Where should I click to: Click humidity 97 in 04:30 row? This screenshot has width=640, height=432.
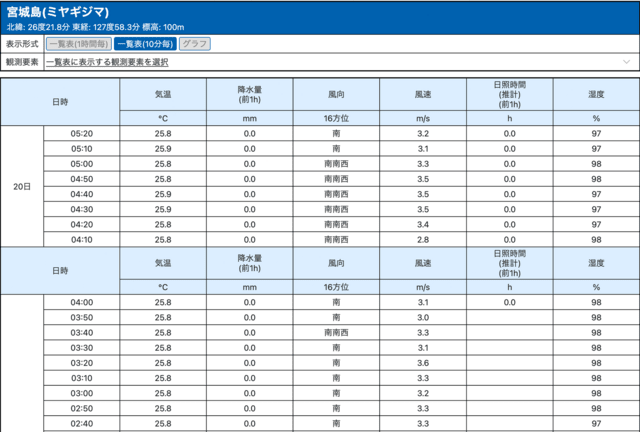pyautogui.click(x=596, y=209)
